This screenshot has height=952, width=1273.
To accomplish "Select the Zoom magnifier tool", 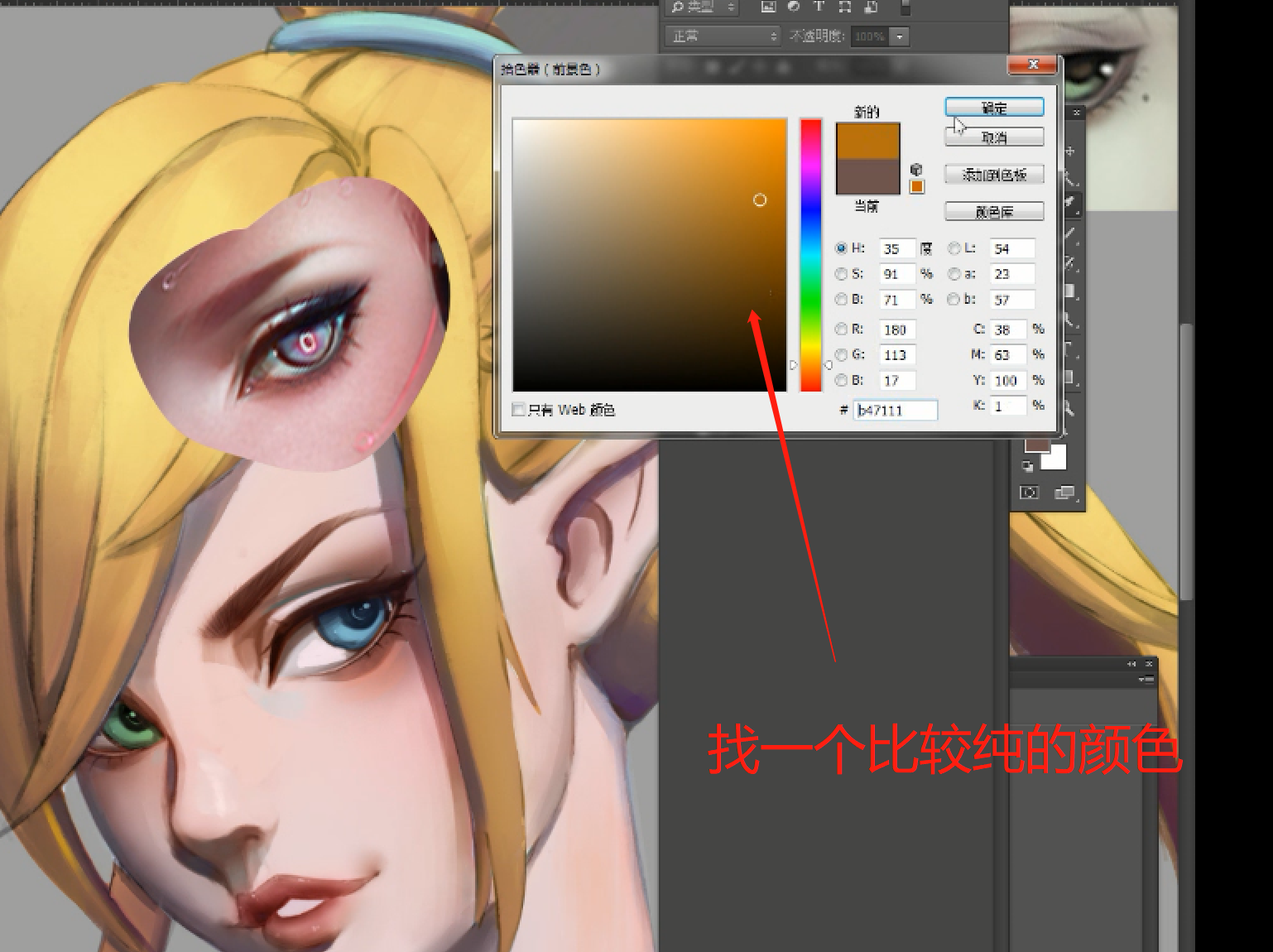I will tap(1069, 407).
